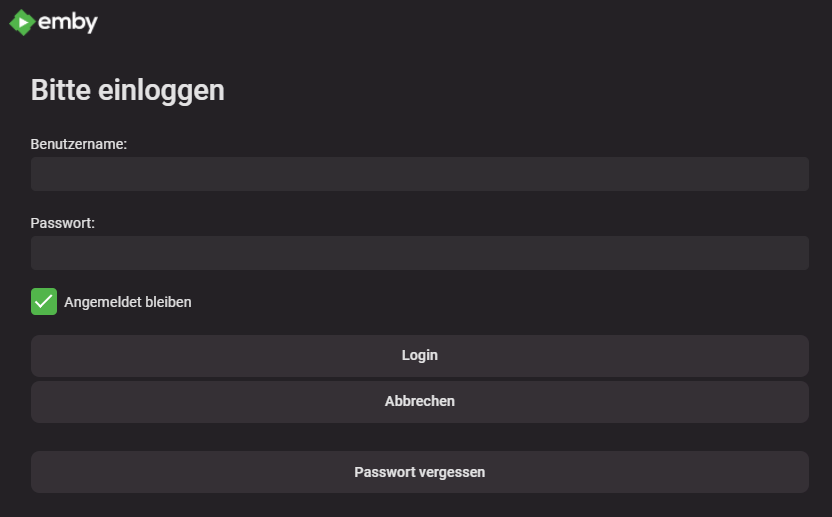Go home via the emby logo

(x=54, y=22)
